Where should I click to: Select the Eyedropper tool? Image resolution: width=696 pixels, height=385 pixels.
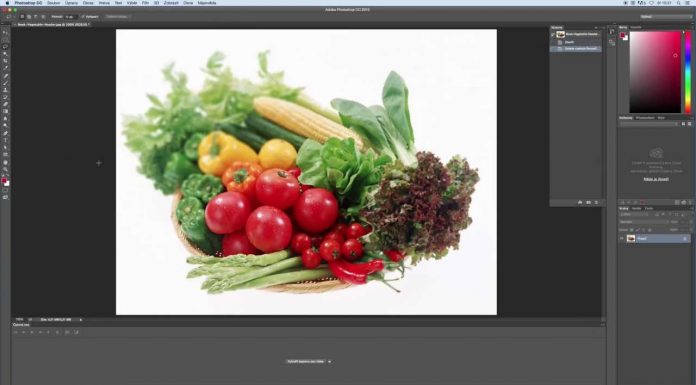[5, 68]
